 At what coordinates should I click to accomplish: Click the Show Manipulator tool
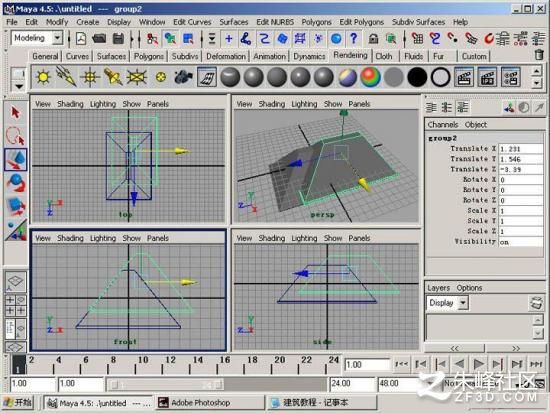click(15, 230)
